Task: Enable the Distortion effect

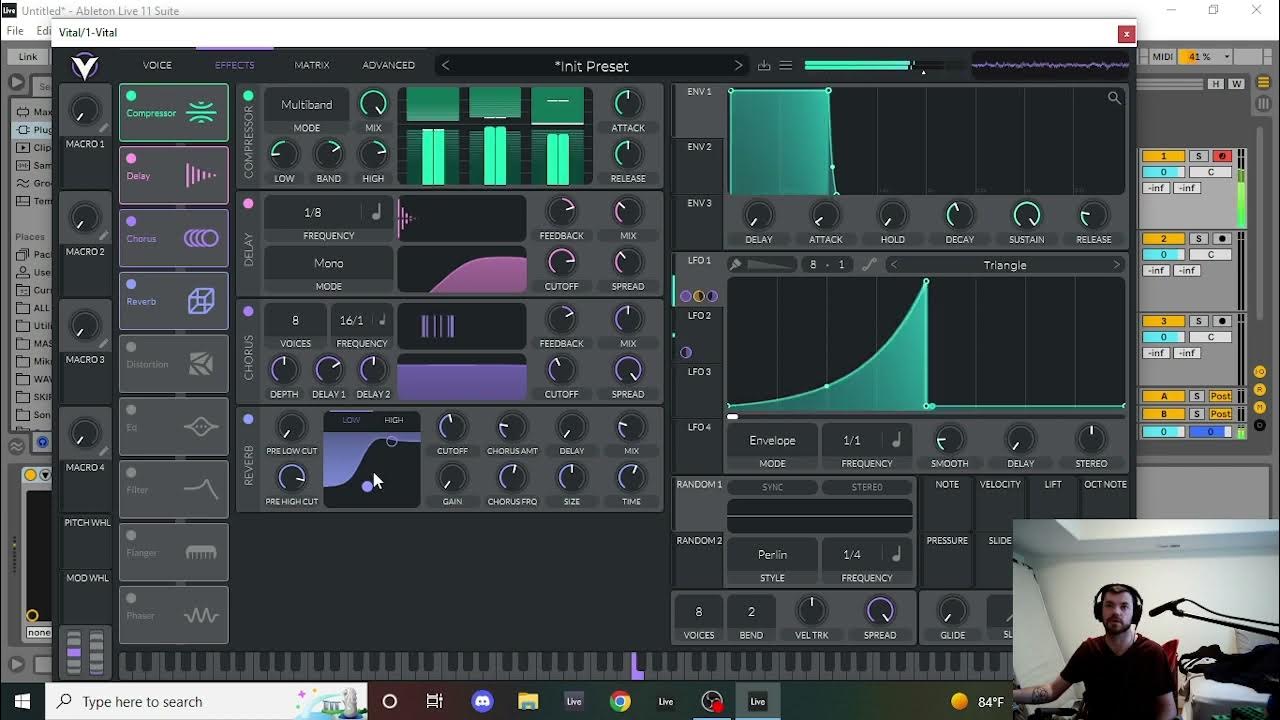Action: point(131,348)
